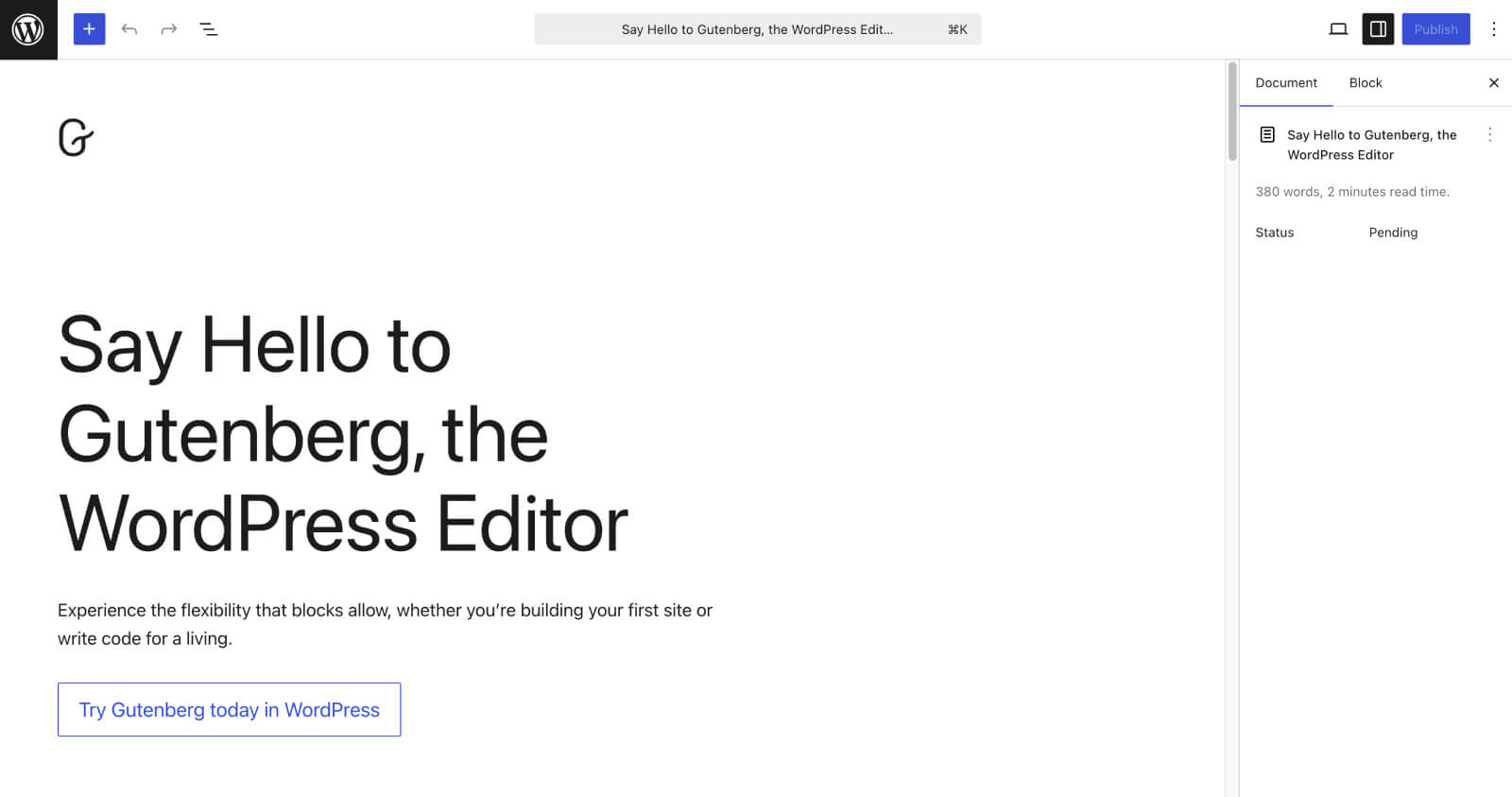Redo the last change

coord(168,28)
